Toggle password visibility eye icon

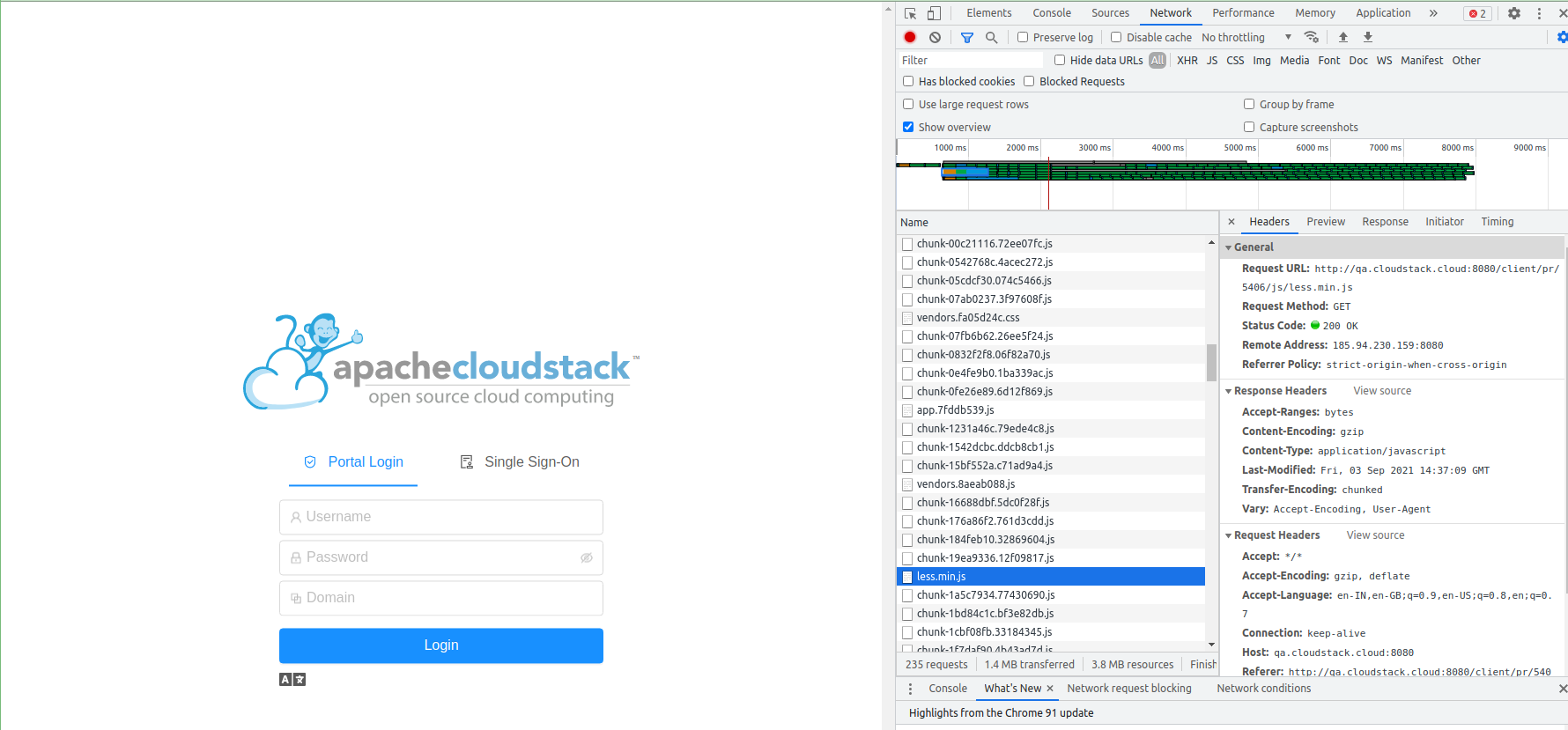pyautogui.click(x=587, y=557)
